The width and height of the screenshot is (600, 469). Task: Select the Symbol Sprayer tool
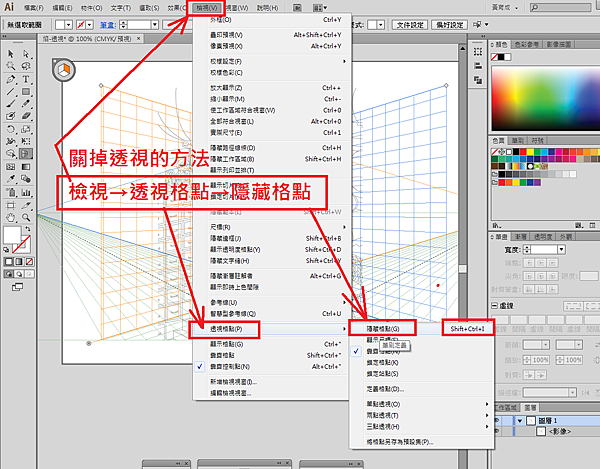pyautogui.click(x=11, y=192)
